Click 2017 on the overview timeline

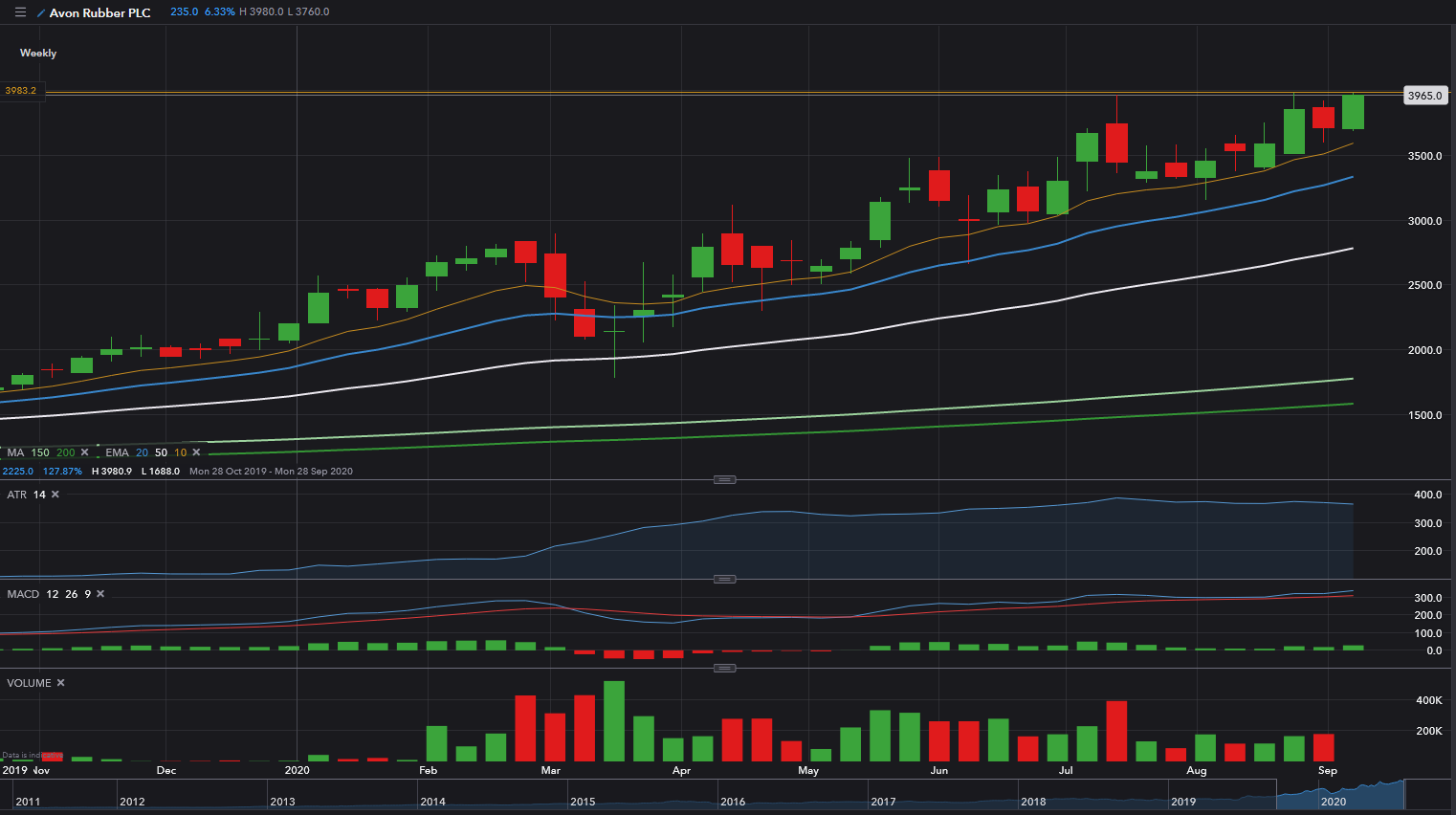[883, 802]
